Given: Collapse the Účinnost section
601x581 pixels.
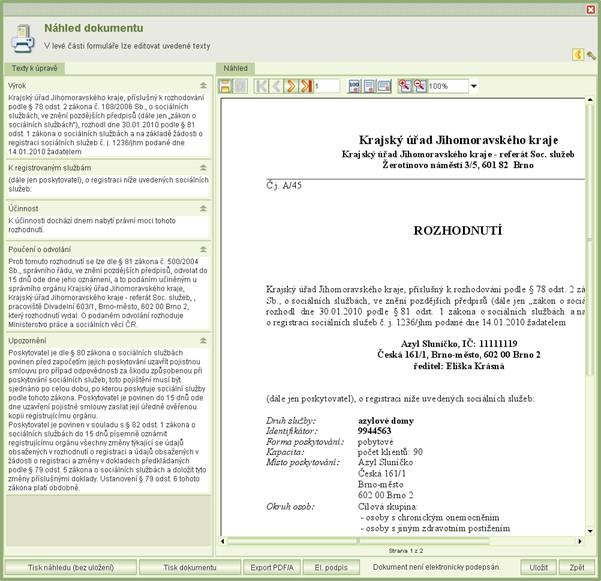Looking at the screenshot, I should (x=203, y=208).
